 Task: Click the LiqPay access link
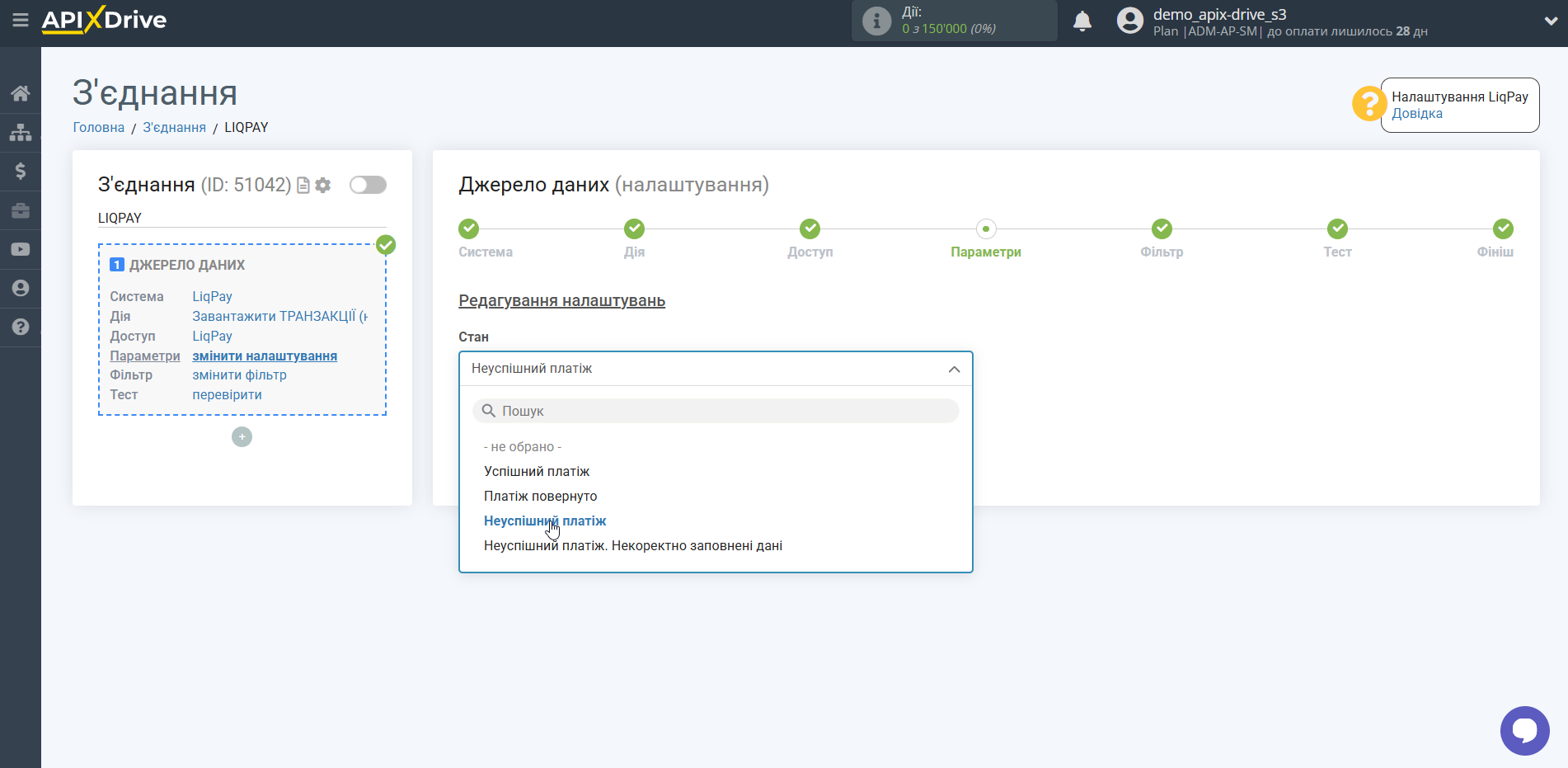pyautogui.click(x=212, y=336)
